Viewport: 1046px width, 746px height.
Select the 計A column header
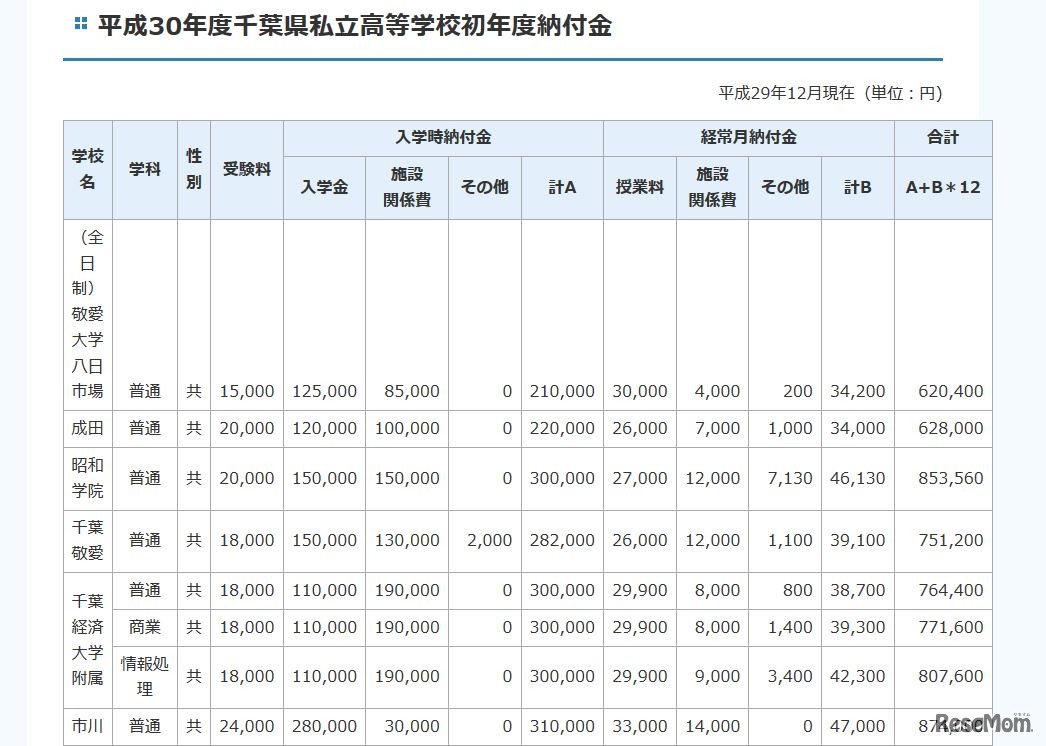tap(562, 188)
